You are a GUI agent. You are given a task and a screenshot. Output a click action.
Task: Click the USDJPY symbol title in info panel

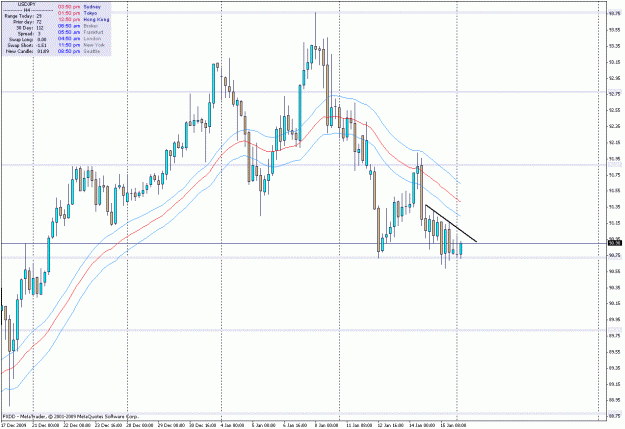(27, 4)
